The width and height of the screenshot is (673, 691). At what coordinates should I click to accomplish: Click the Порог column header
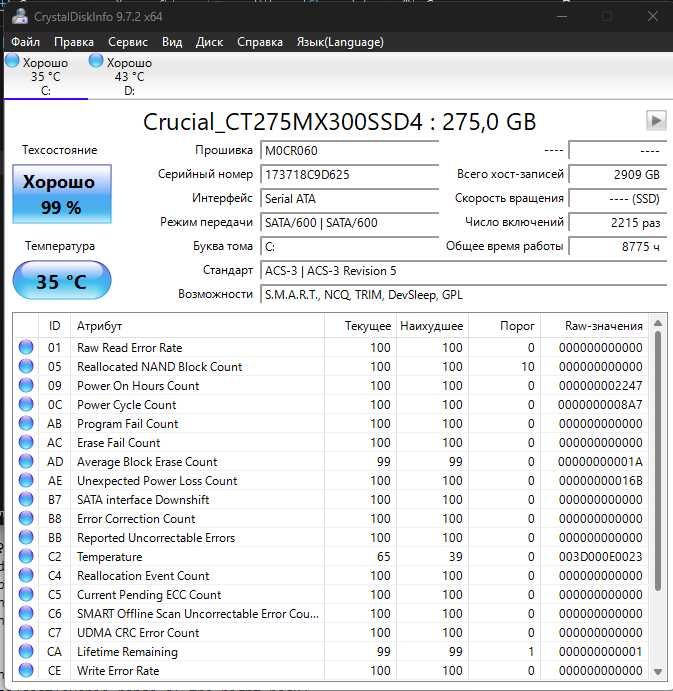click(504, 326)
